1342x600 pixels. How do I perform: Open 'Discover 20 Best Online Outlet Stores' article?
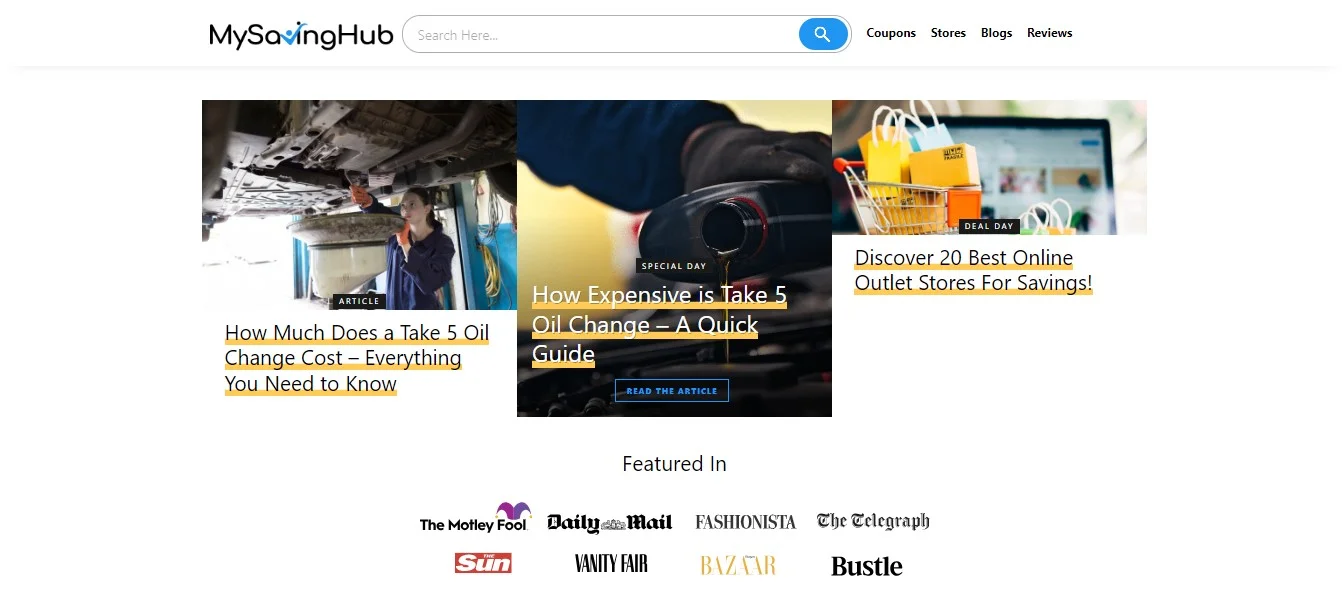pos(973,270)
